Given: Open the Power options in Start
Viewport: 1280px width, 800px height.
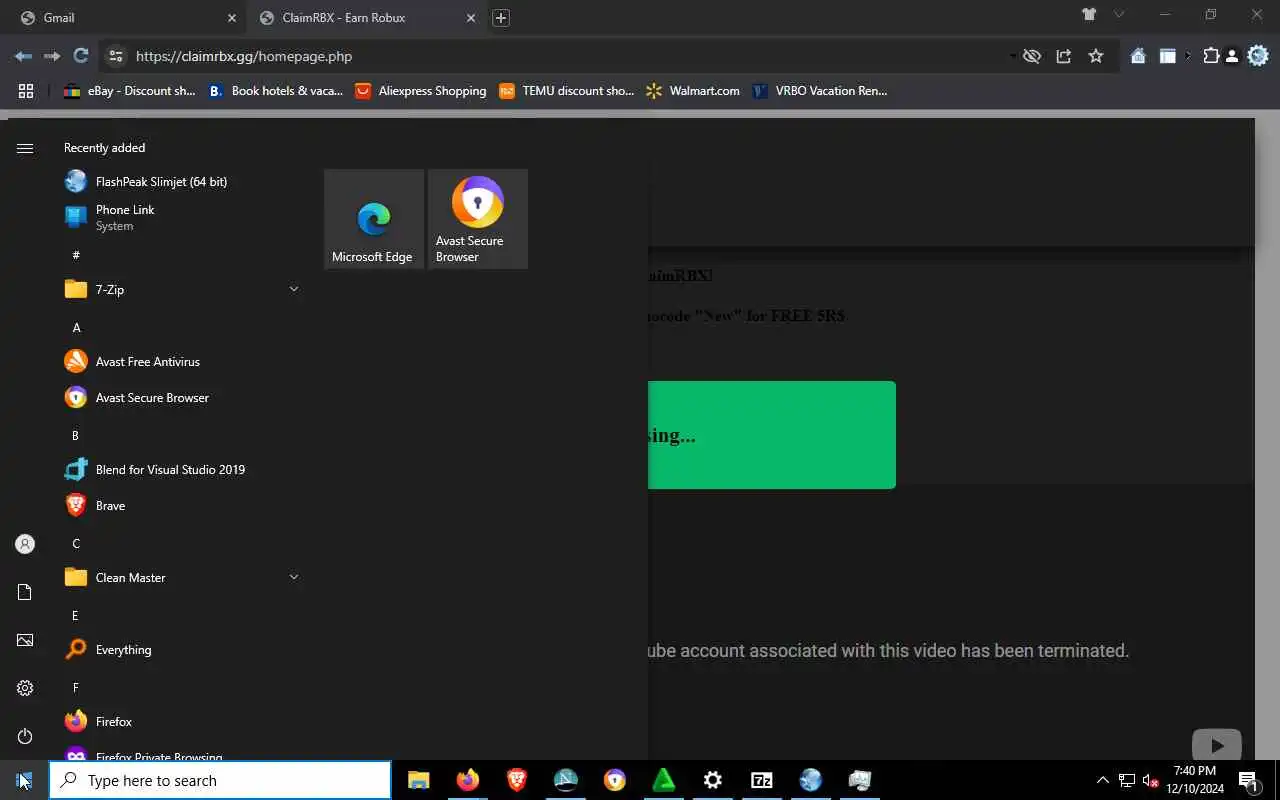Looking at the screenshot, I should click(x=25, y=736).
